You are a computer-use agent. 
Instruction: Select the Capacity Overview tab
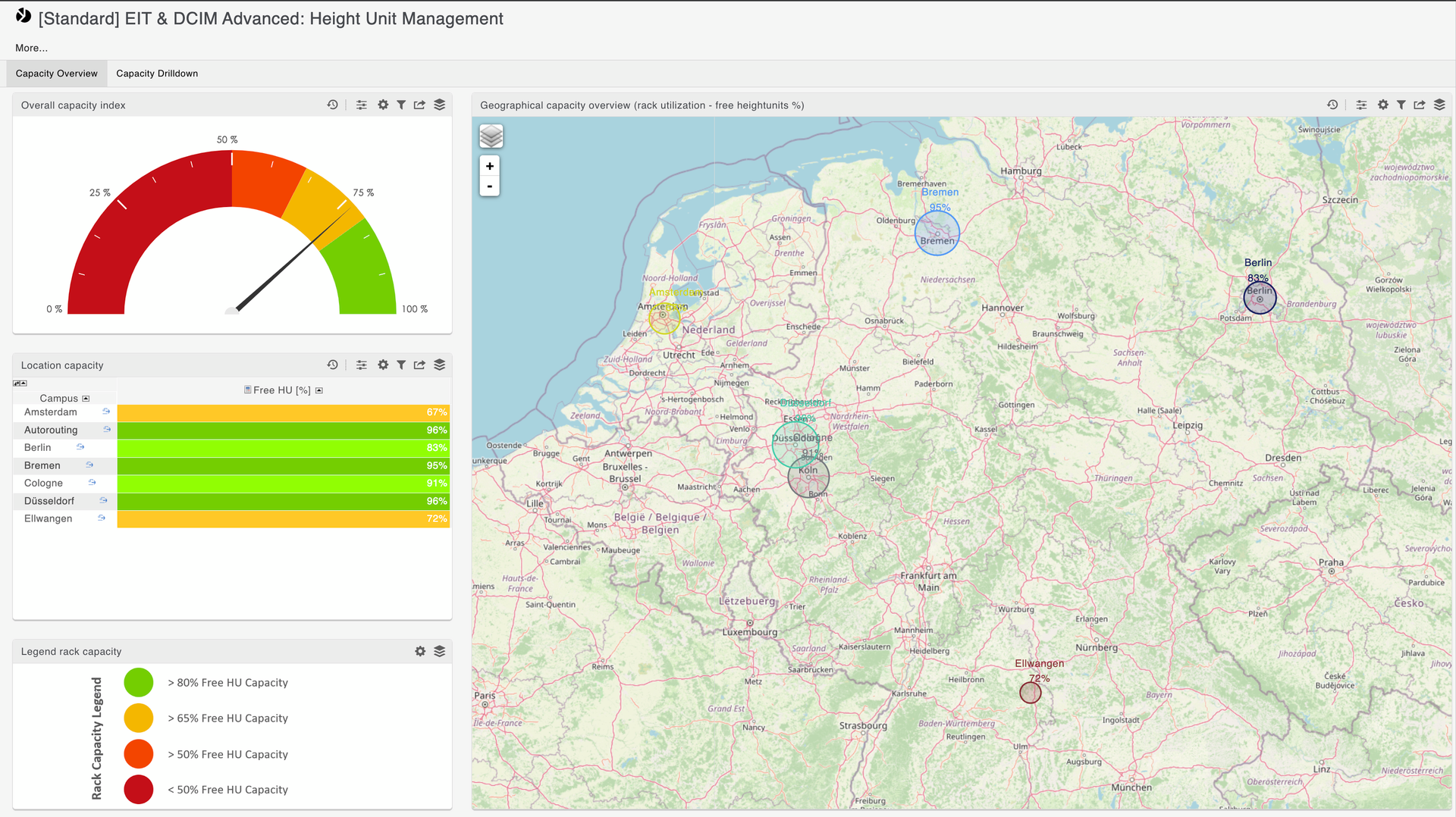[x=57, y=74]
